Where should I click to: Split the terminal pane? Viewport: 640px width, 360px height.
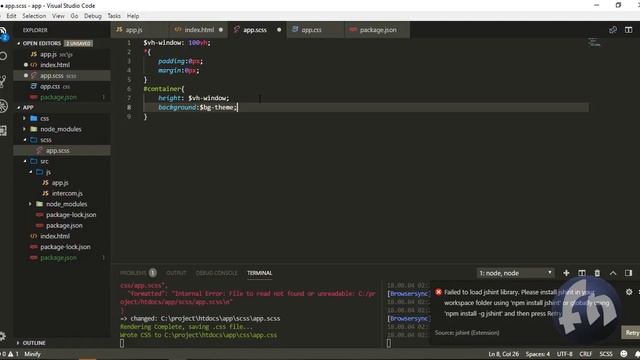click(x=582, y=273)
